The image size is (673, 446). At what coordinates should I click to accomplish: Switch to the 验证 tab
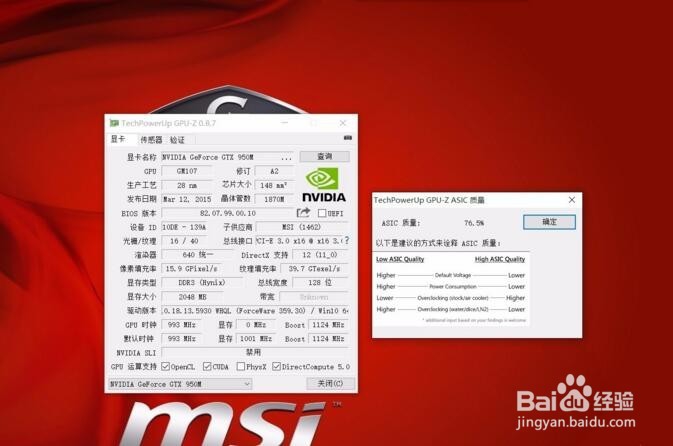[x=177, y=140]
